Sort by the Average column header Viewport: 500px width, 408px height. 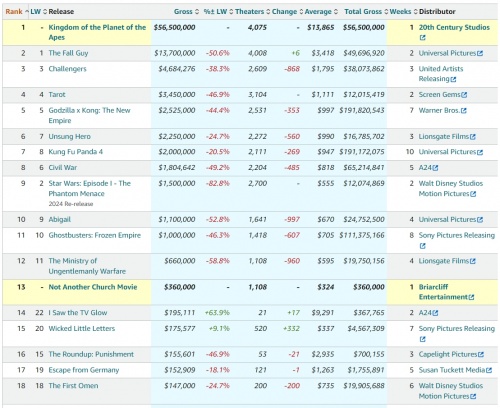click(x=318, y=12)
